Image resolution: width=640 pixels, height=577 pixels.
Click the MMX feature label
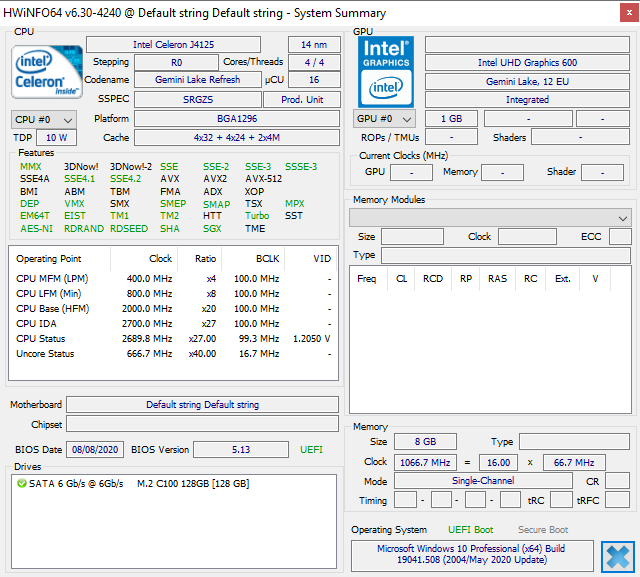[x=31, y=166]
